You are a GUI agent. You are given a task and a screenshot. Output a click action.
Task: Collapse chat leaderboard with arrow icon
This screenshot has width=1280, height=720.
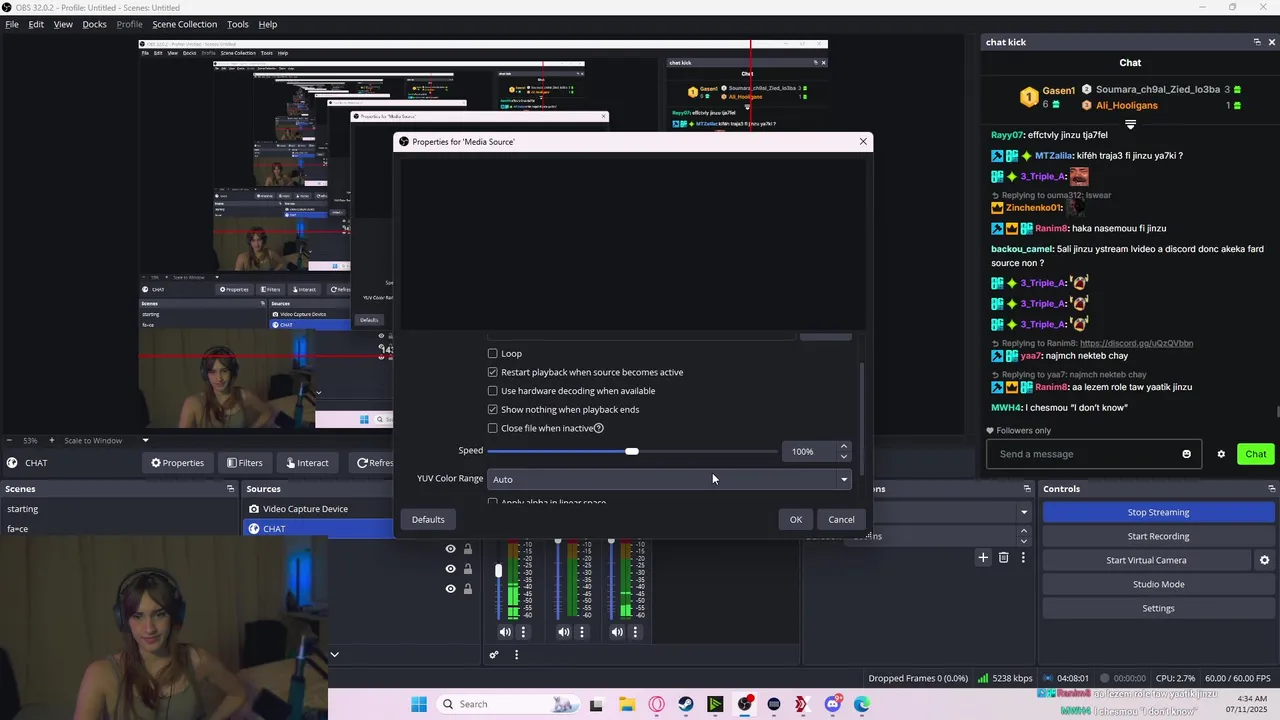point(1130,125)
